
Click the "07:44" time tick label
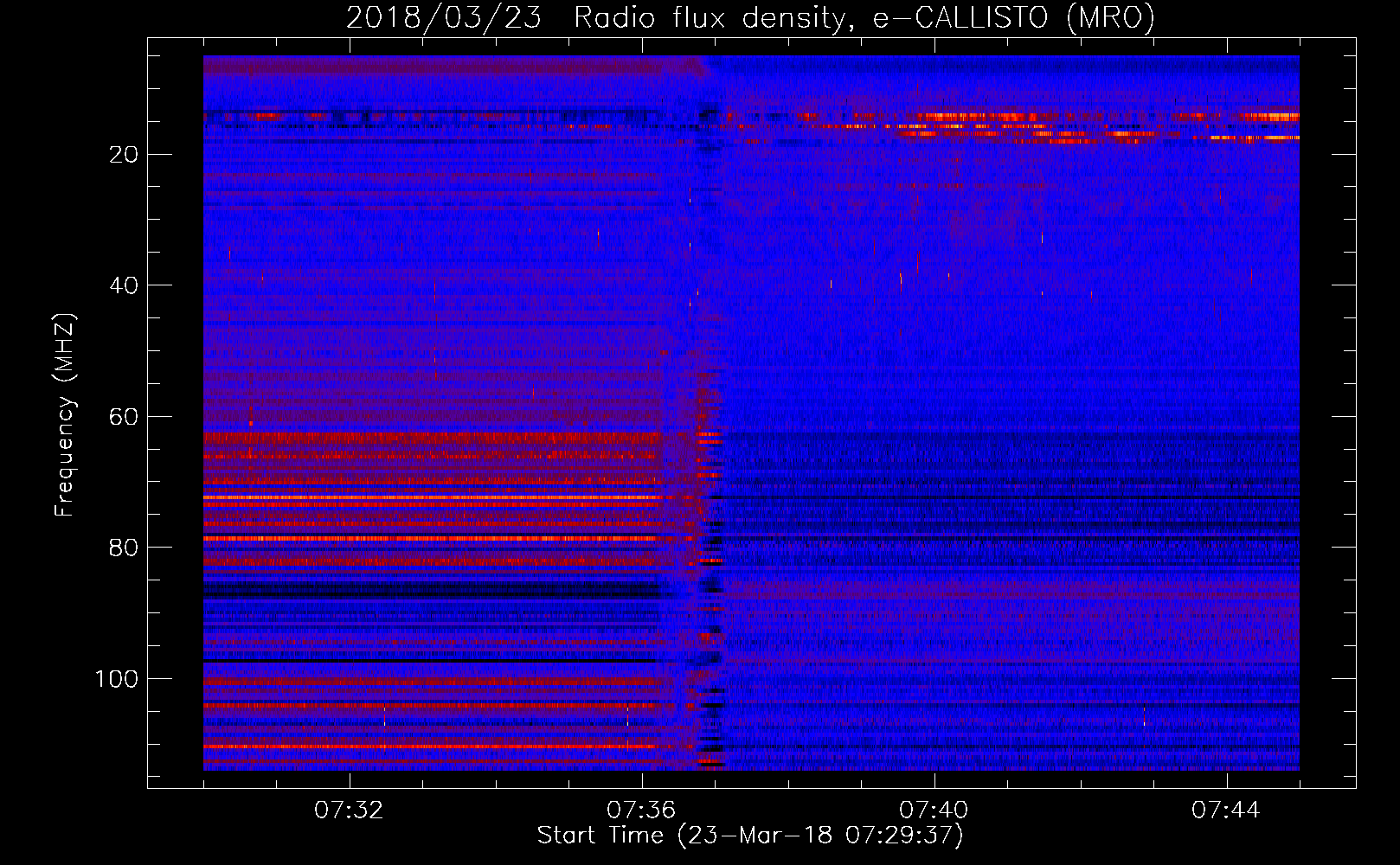click(1226, 811)
